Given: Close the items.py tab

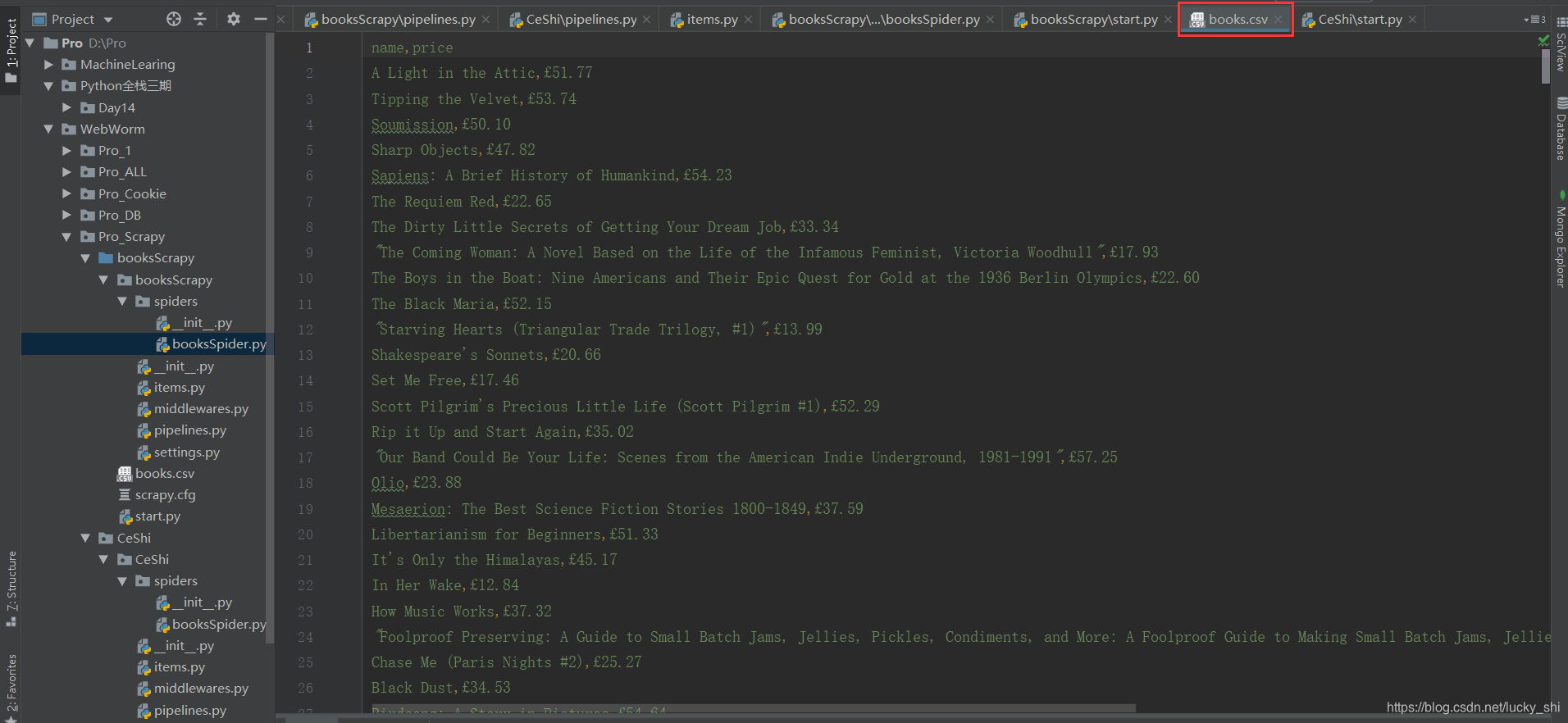Looking at the screenshot, I should pos(748,19).
